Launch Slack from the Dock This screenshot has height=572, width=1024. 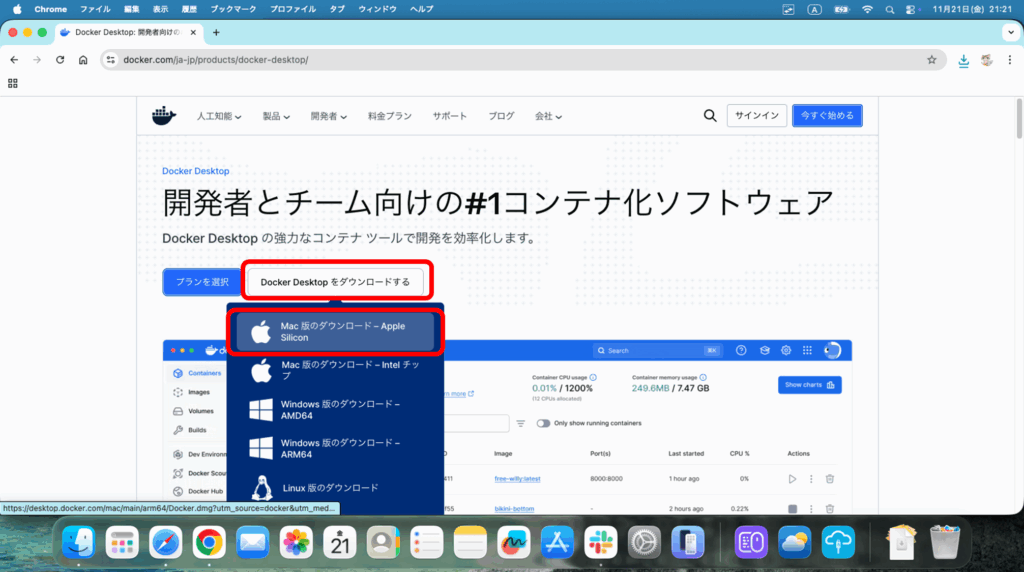click(x=601, y=543)
